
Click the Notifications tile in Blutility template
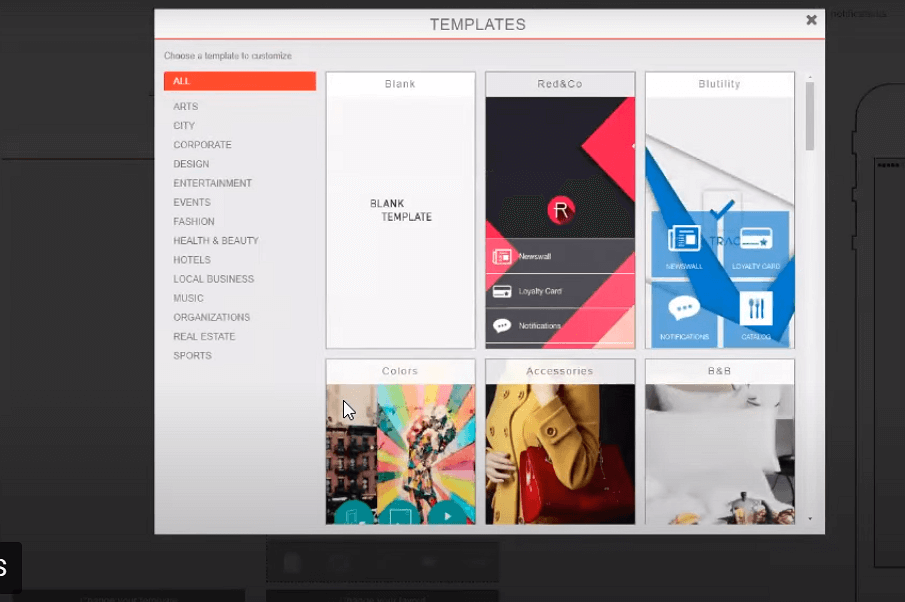click(x=684, y=312)
